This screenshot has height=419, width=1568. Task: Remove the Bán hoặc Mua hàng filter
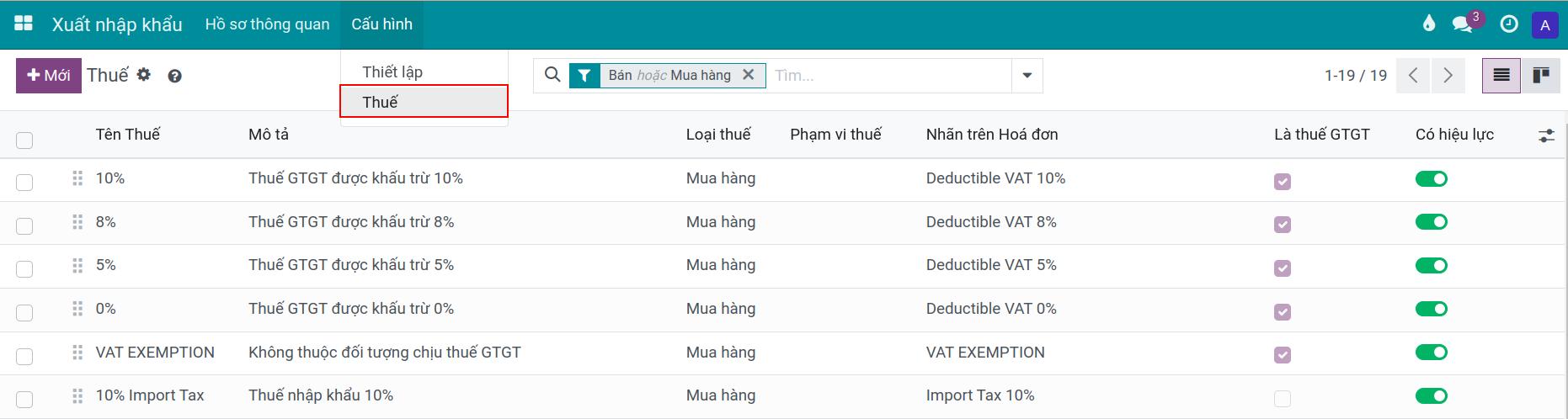coord(748,75)
